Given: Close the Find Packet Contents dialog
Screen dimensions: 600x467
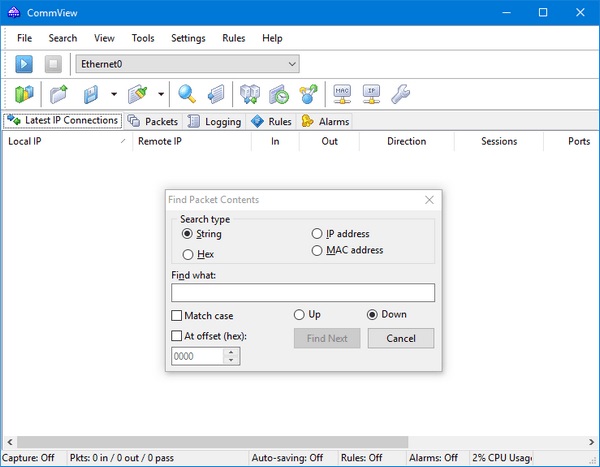Looking at the screenshot, I should (429, 200).
